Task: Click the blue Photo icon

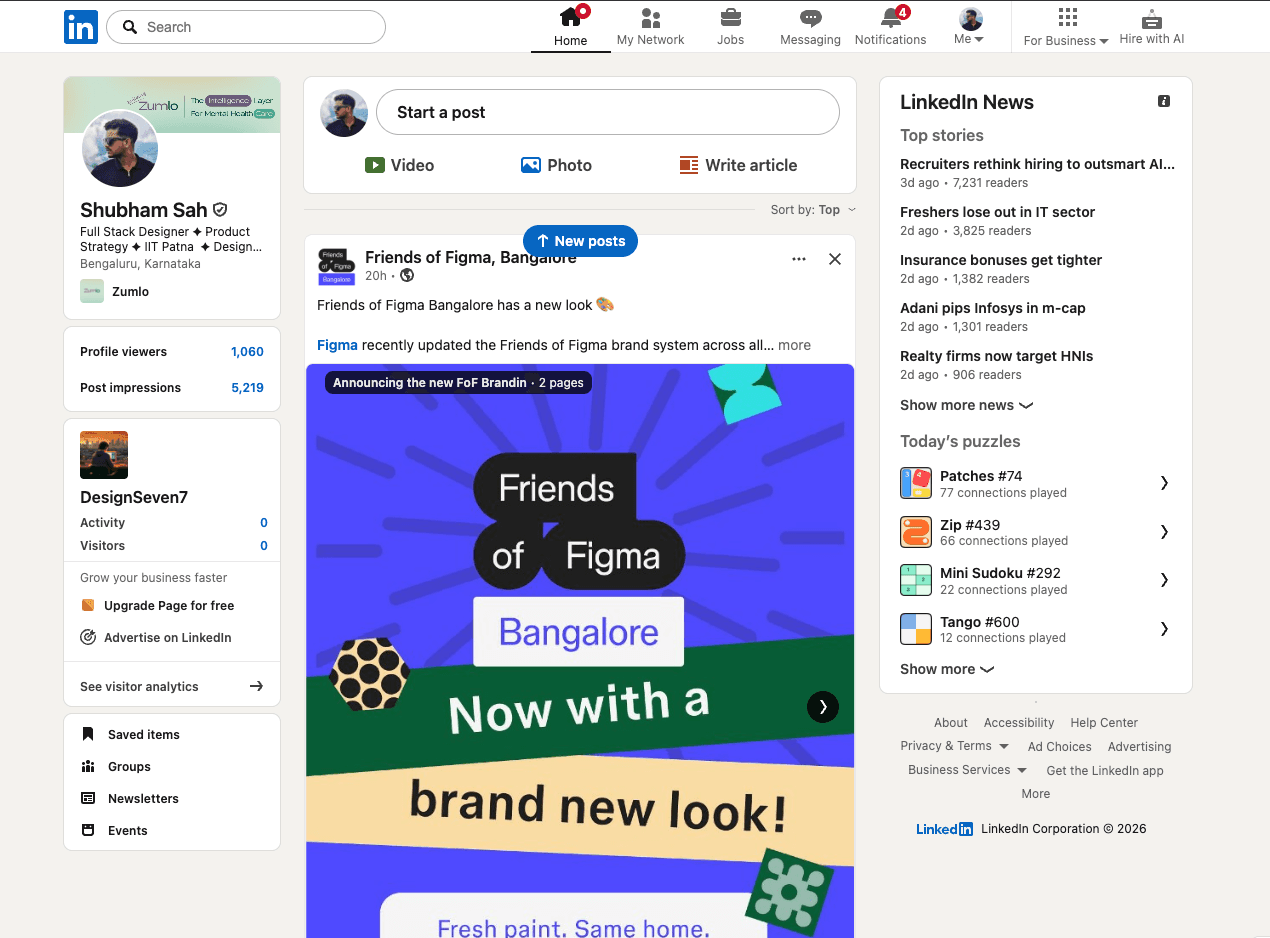Action: coord(531,165)
